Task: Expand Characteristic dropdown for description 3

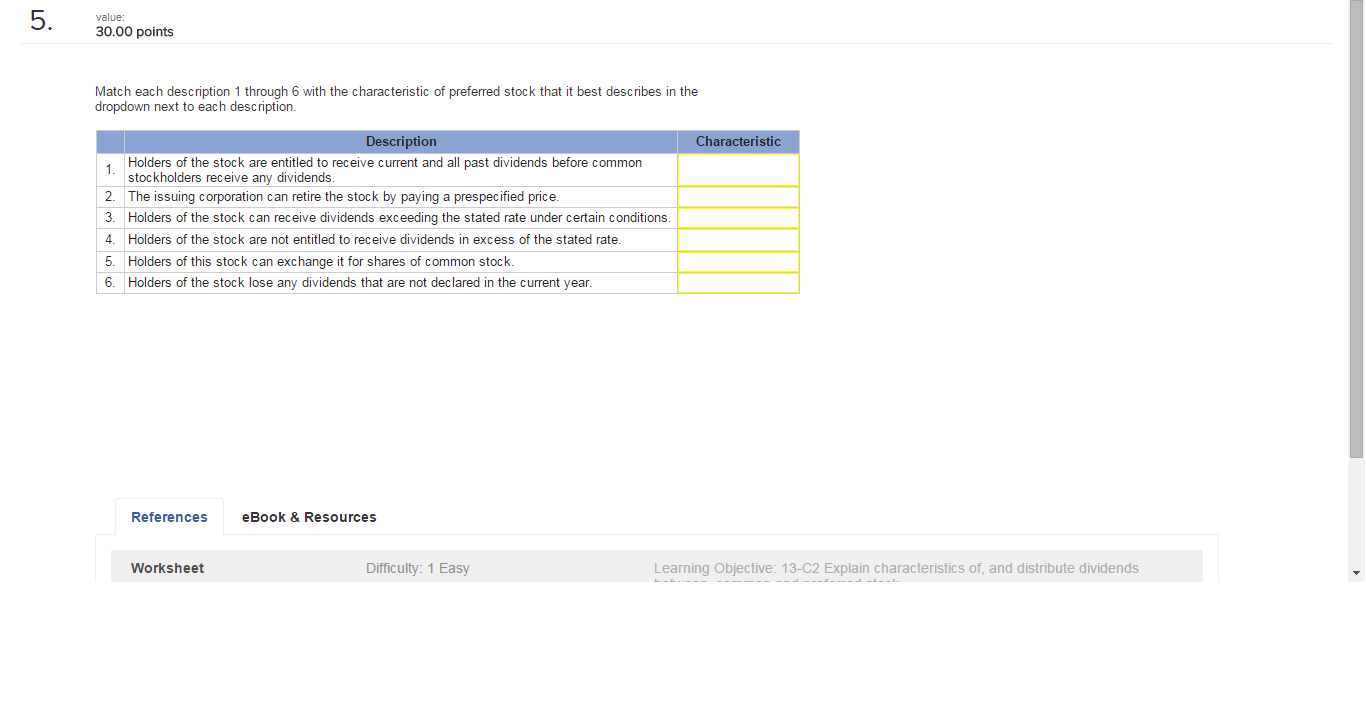Action: click(738, 218)
